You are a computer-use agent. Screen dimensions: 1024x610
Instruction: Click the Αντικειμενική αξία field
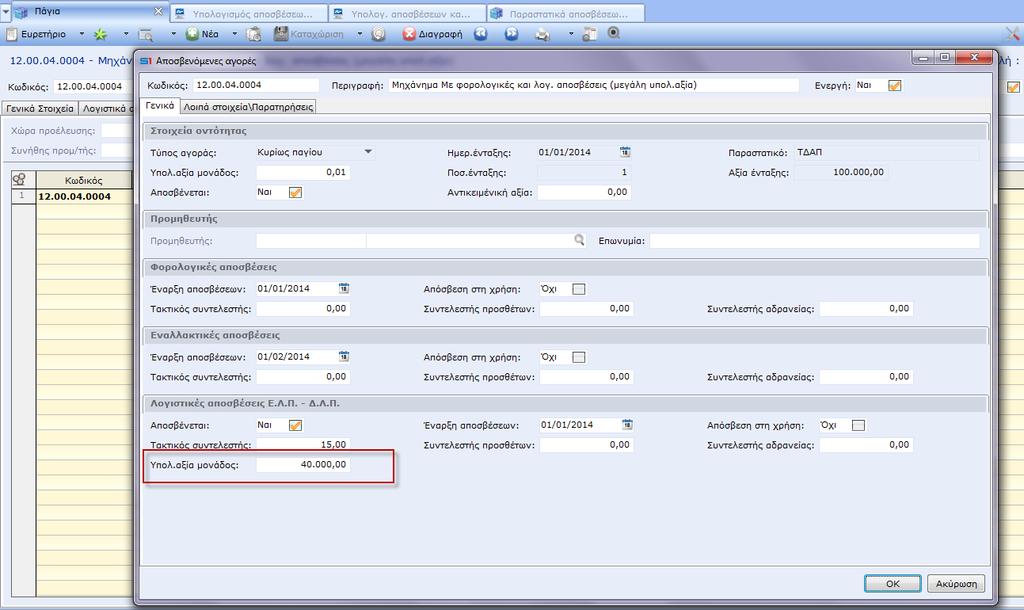pos(584,192)
